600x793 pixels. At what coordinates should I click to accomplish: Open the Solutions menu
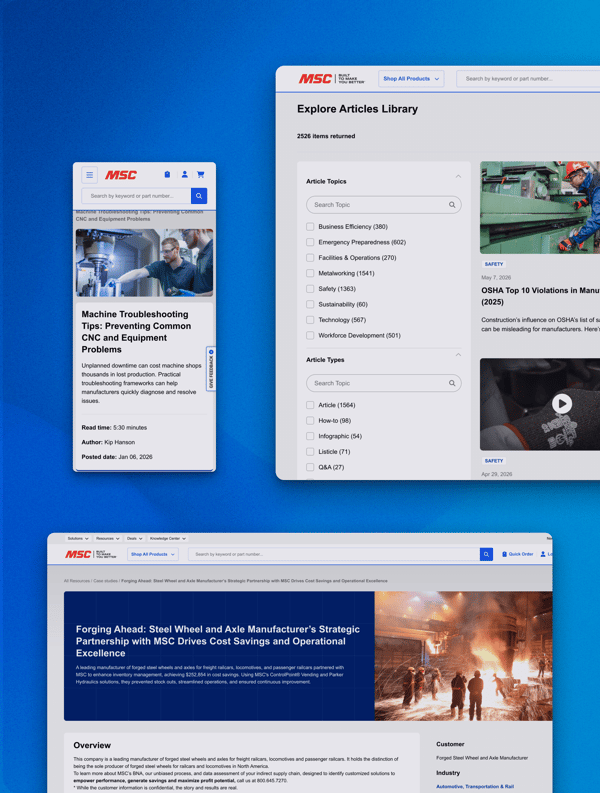(x=78, y=539)
